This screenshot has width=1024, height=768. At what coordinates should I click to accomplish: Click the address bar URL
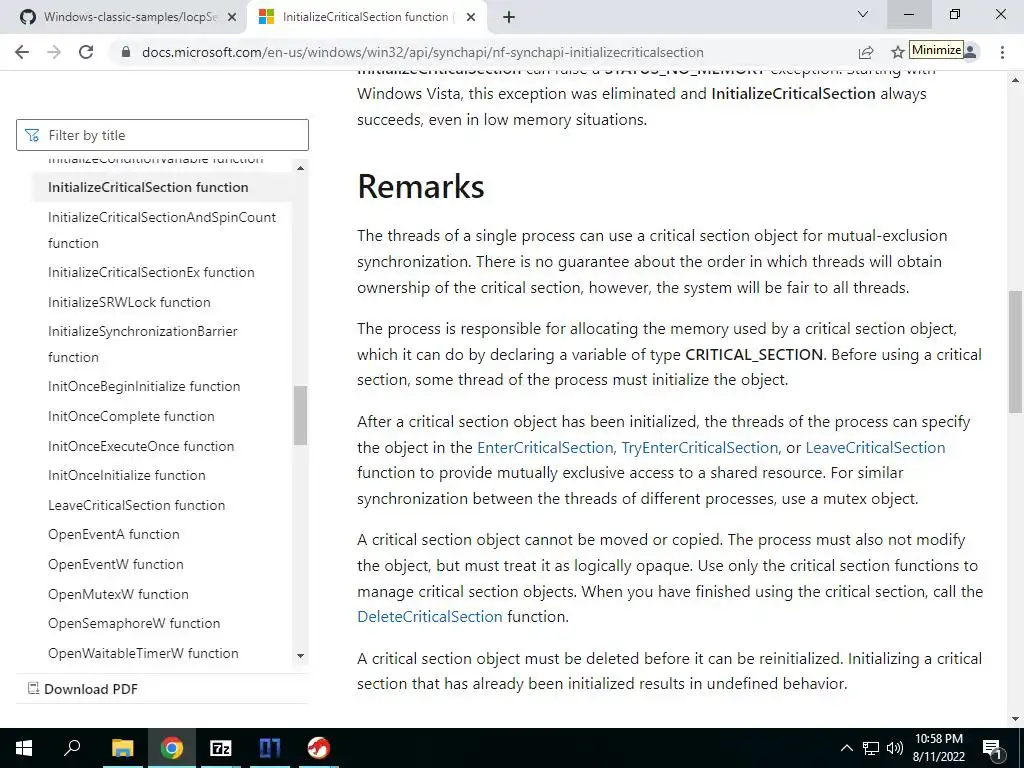[423, 52]
